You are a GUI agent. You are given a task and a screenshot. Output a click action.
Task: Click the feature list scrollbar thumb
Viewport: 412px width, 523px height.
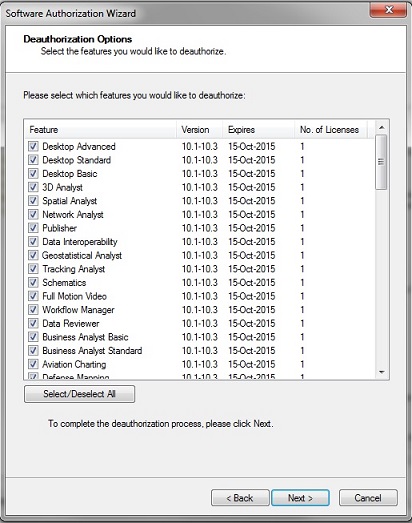[x=381, y=162]
